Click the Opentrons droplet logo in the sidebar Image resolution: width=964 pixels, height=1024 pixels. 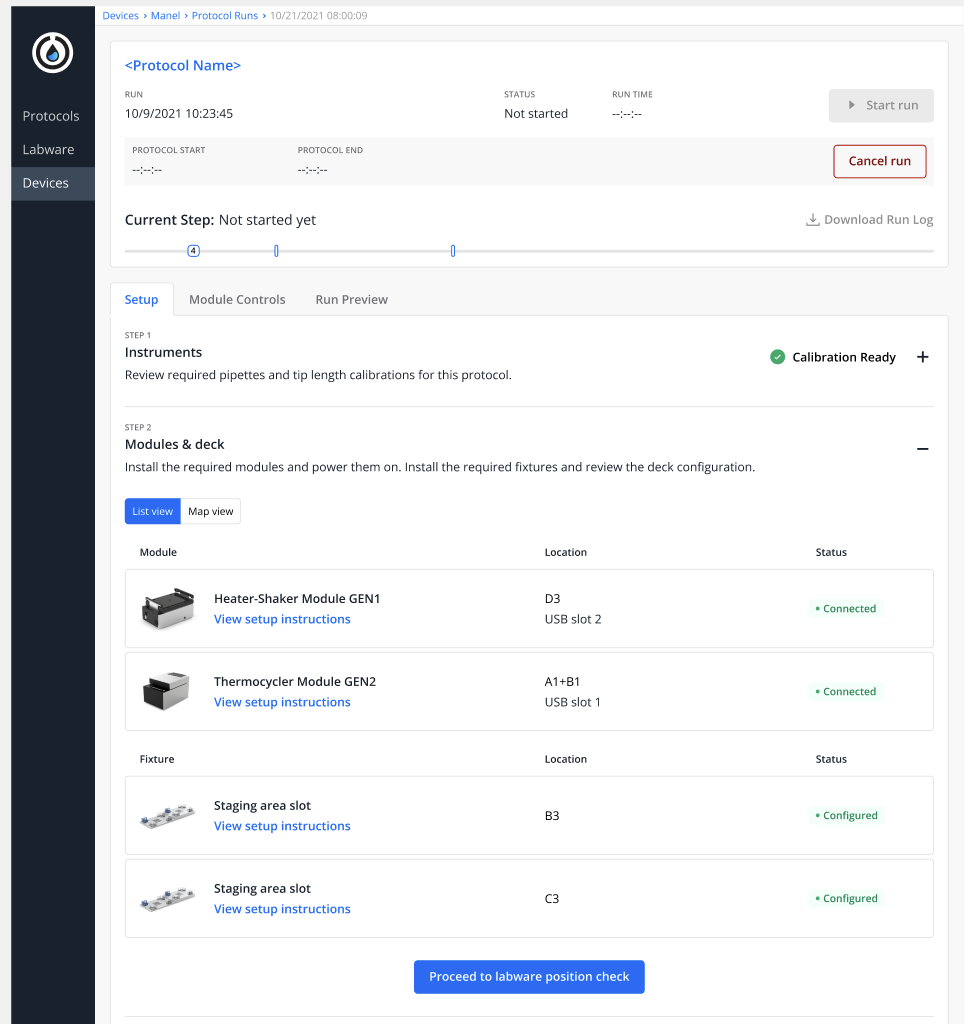pos(52,53)
